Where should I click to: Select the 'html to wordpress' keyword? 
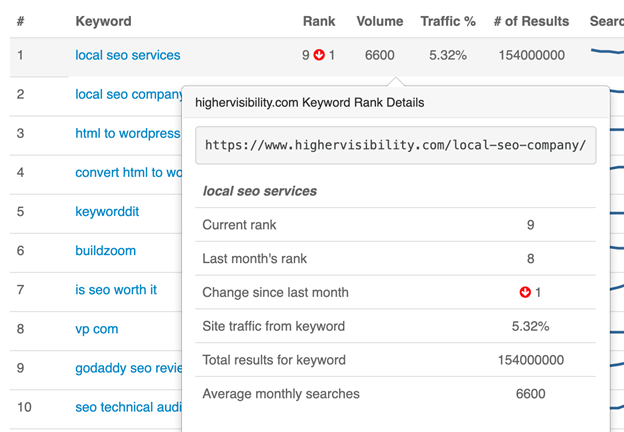click(128, 133)
